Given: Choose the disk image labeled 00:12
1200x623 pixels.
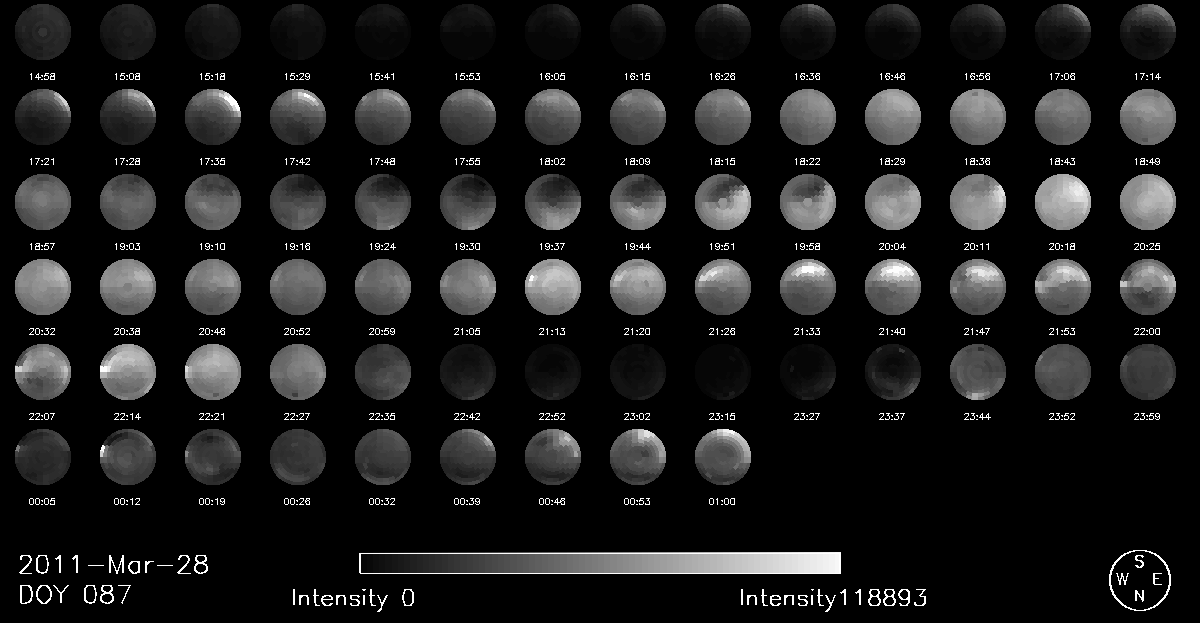Looking at the screenshot, I should [x=127, y=456].
